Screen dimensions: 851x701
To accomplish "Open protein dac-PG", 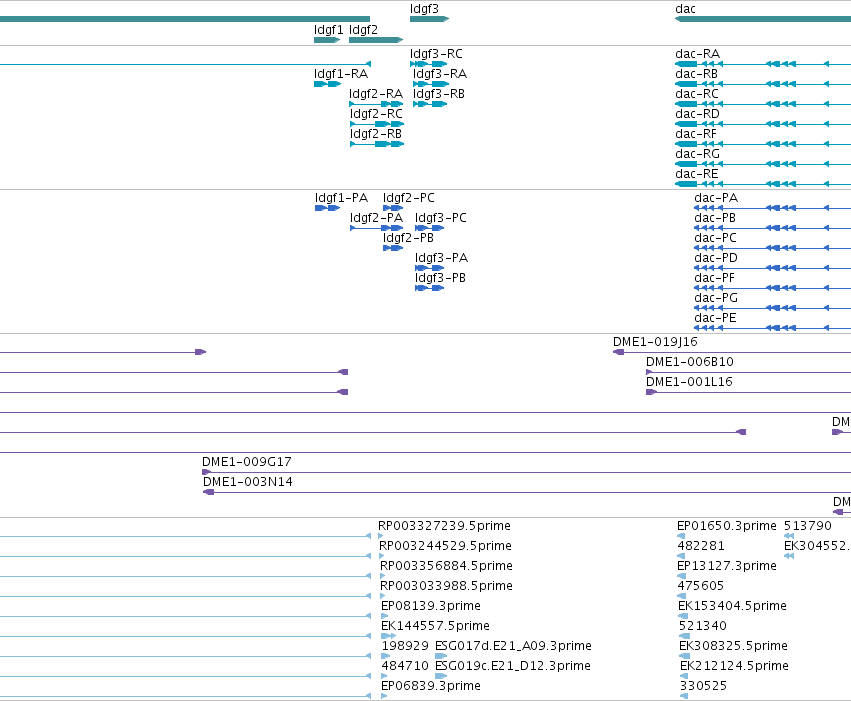I will coord(716,298).
